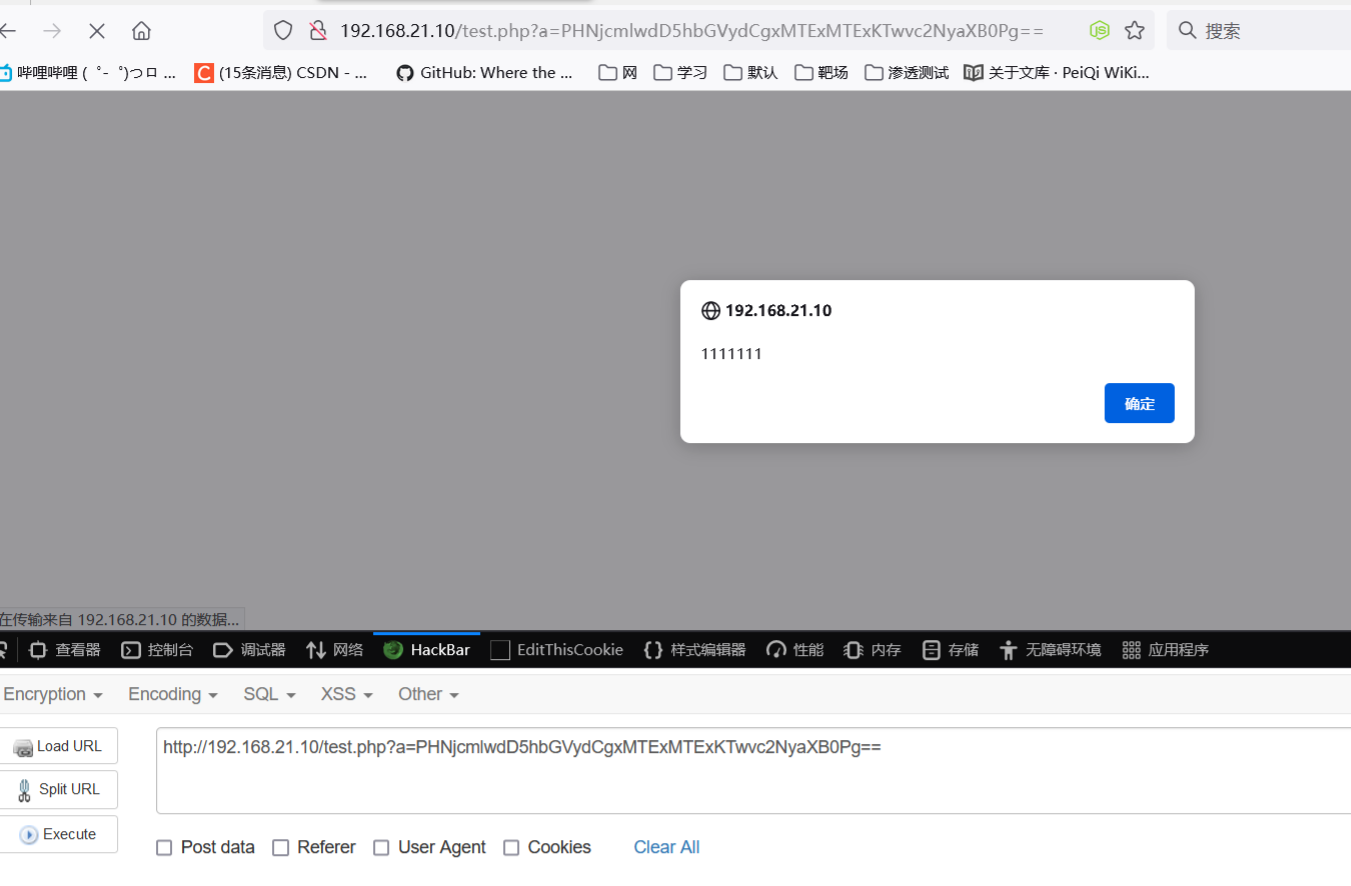Open the Encryption menu in HackBar

[47, 693]
